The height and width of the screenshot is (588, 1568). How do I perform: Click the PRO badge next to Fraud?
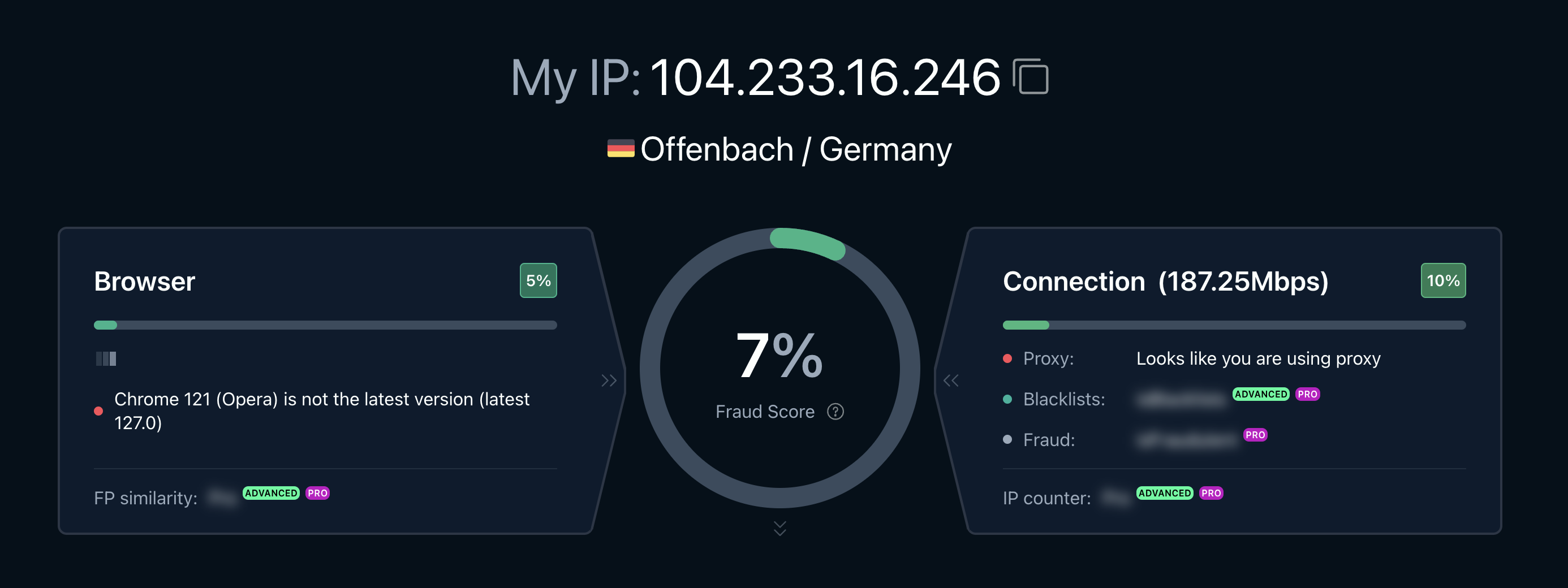1255,435
